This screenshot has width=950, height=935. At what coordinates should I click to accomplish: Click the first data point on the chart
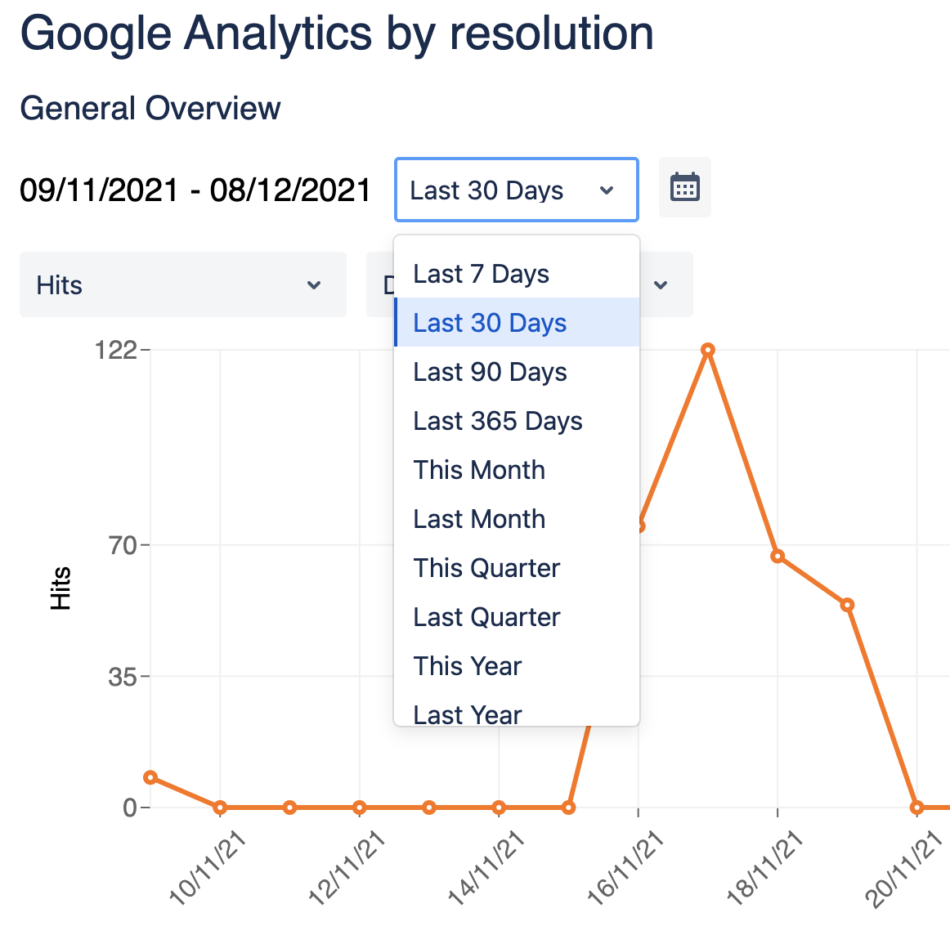tap(150, 777)
